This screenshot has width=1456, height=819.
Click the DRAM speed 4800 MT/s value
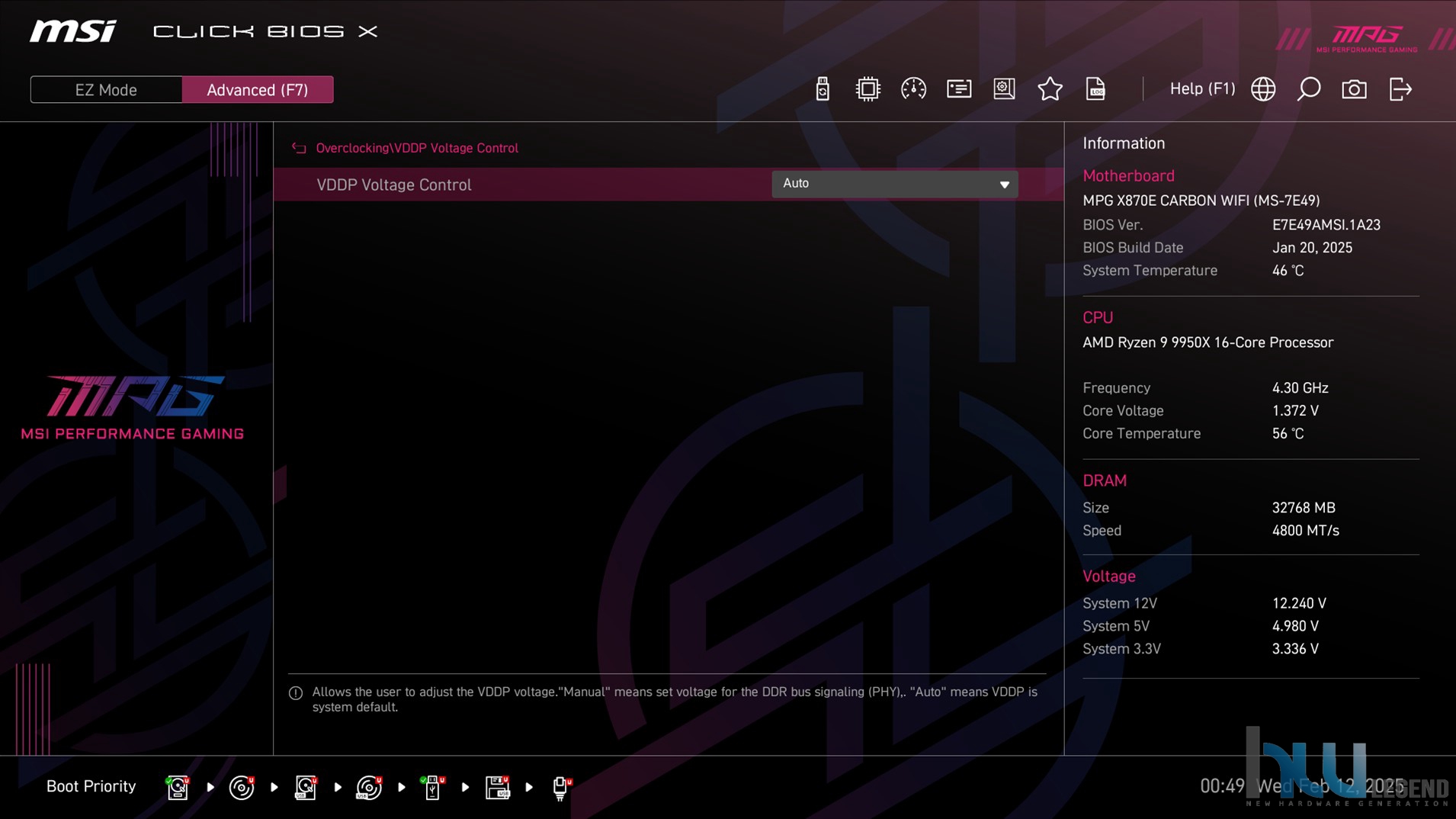point(1305,531)
